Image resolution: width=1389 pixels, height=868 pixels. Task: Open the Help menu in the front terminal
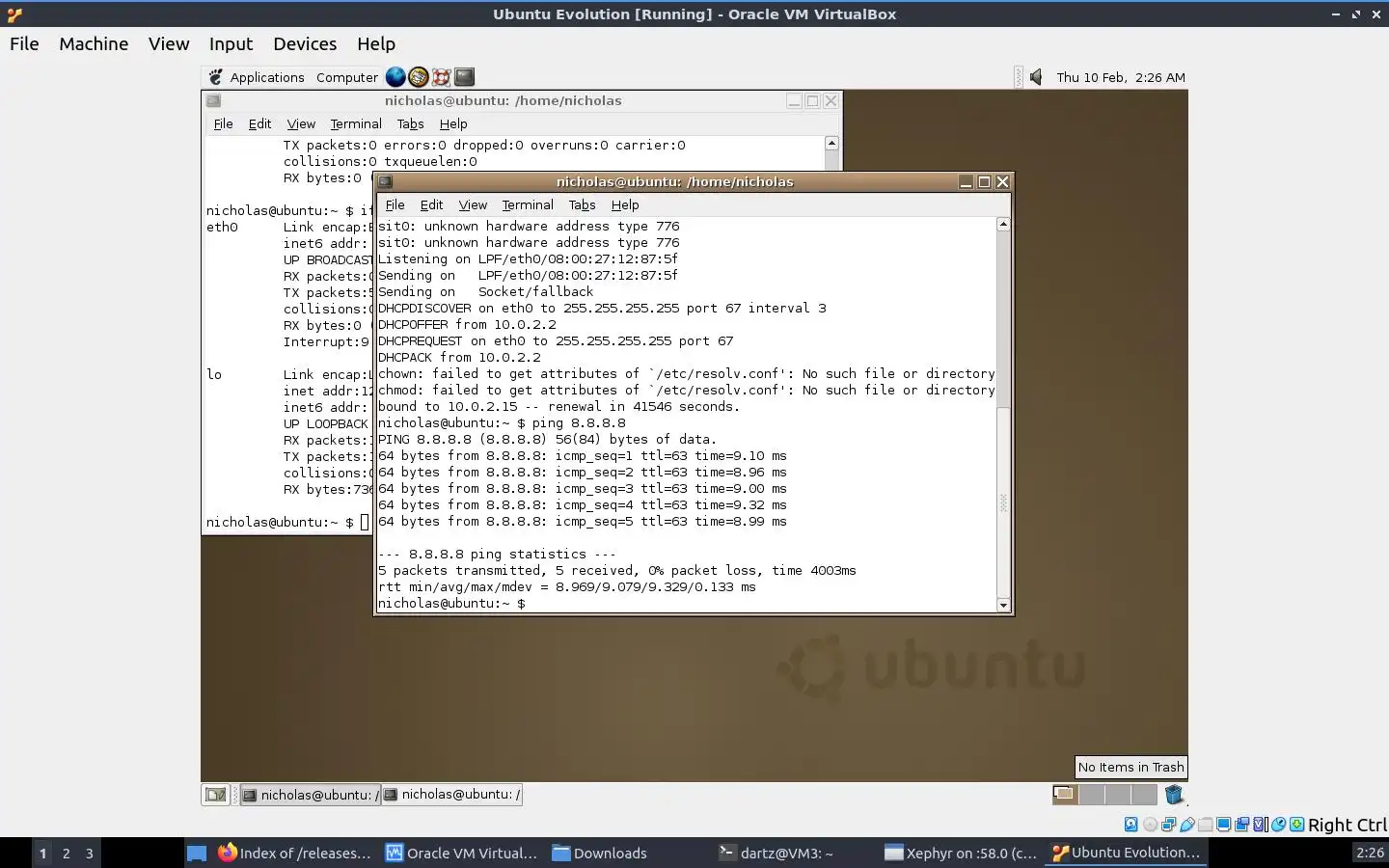point(625,204)
